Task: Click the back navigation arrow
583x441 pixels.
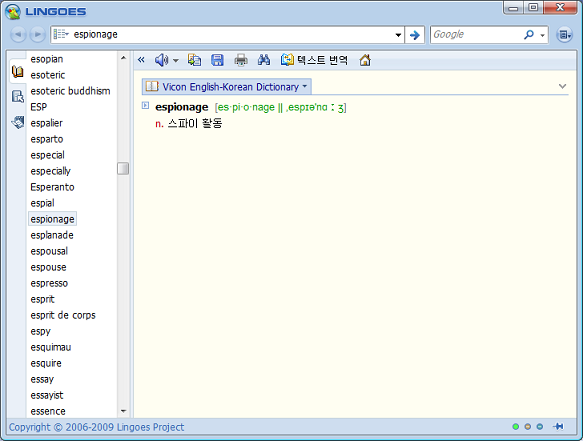Action: (x=18, y=35)
